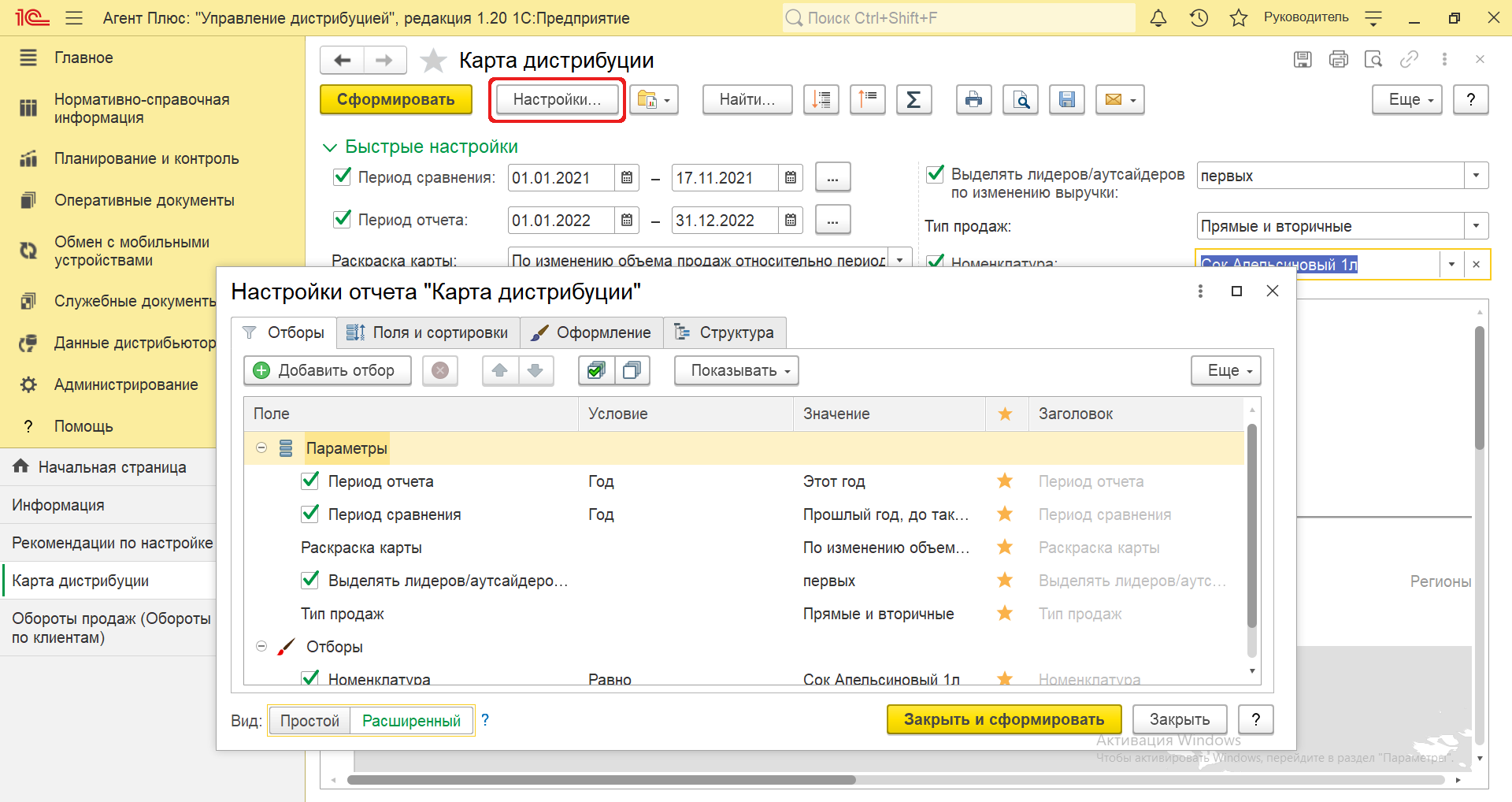The width and height of the screenshot is (1512, 802).
Task: Open the Отборы tab
Action: pos(284,332)
